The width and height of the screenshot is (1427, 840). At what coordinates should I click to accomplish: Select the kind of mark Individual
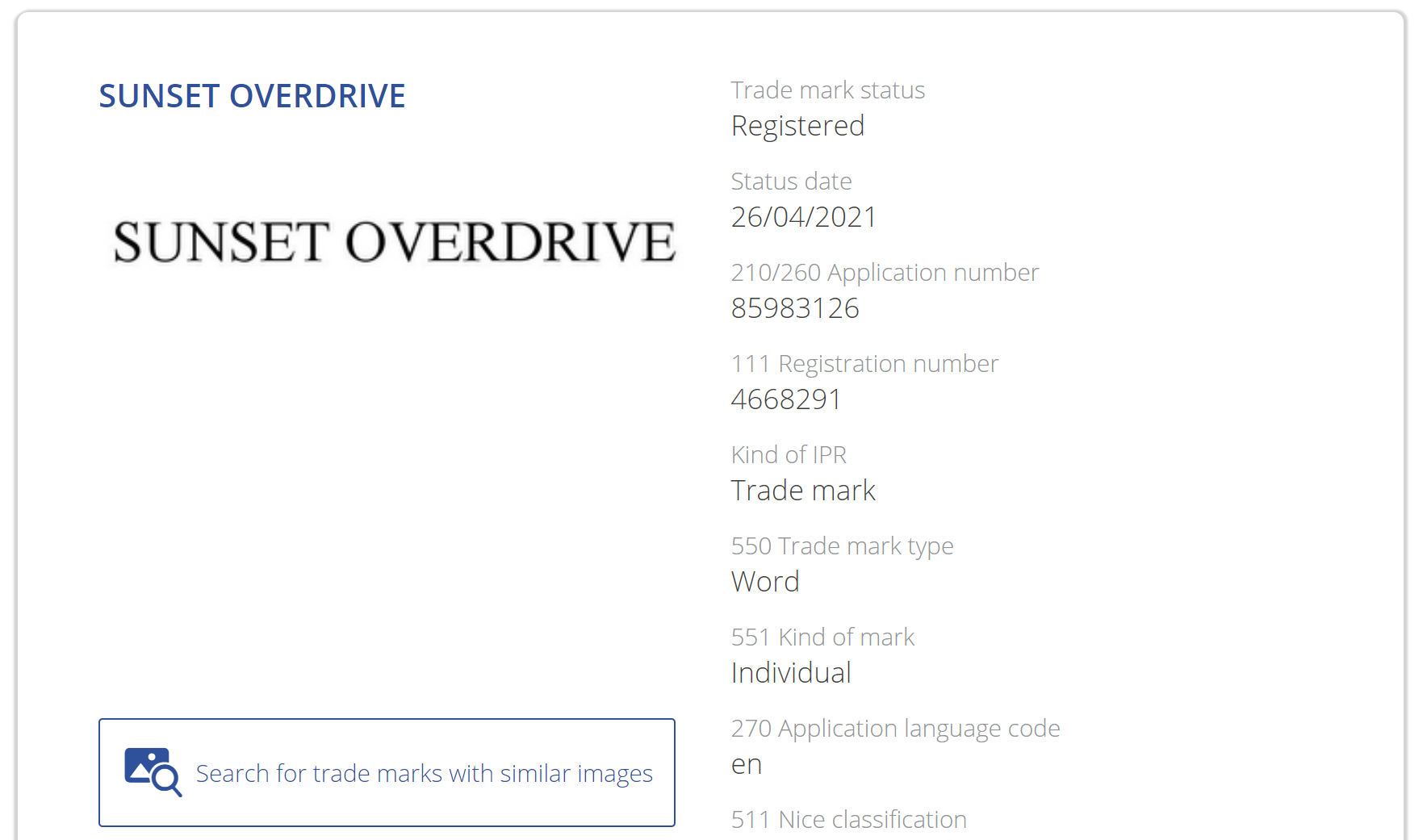pos(791,673)
